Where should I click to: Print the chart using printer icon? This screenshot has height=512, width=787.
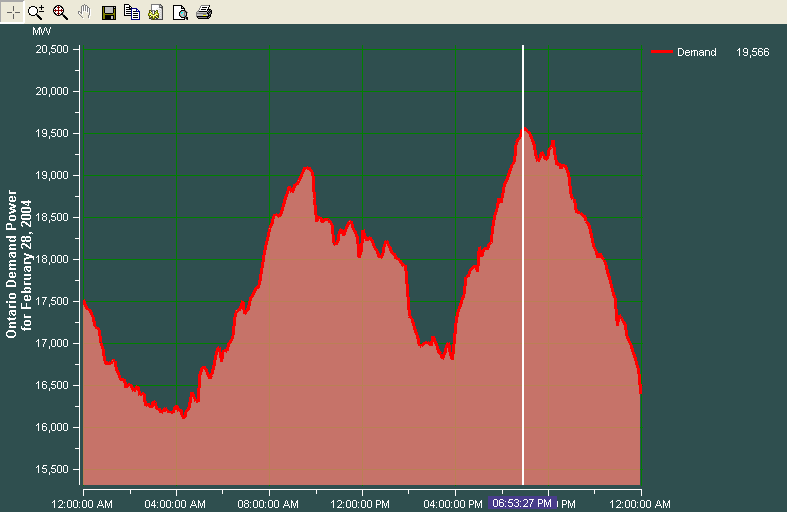point(204,12)
